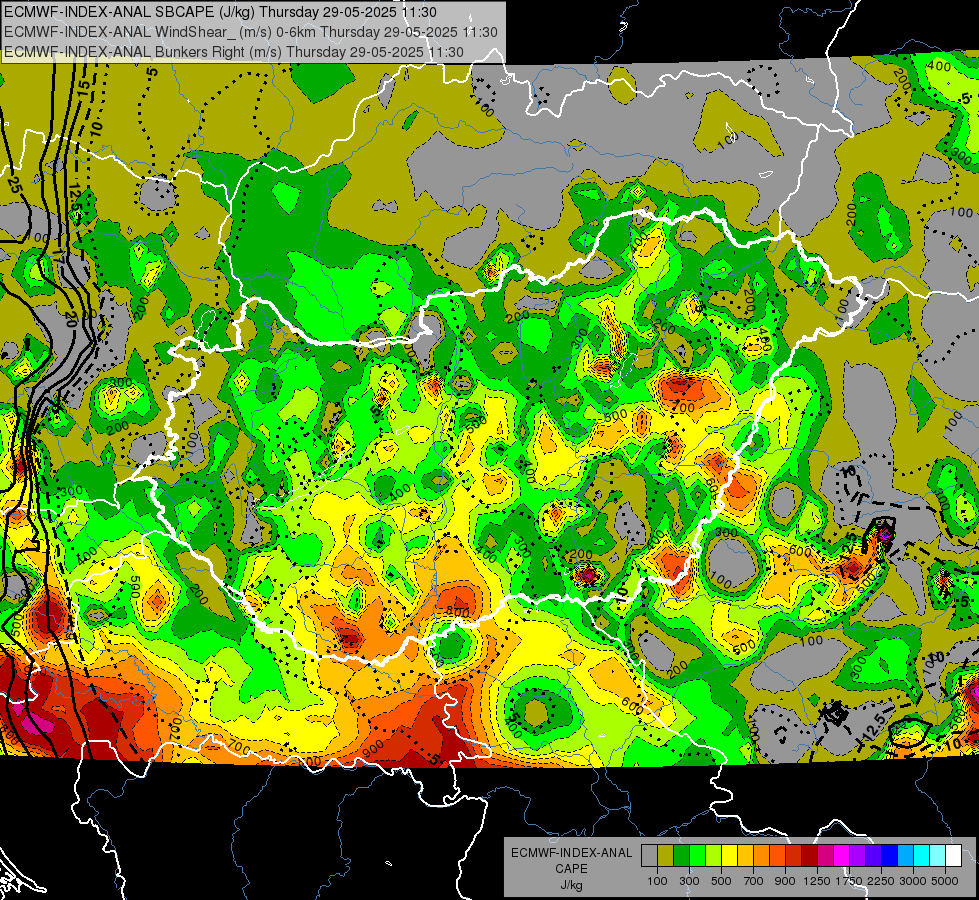Click the WindShear 0-6km title line

pyautogui.click(x=250, y=32)
